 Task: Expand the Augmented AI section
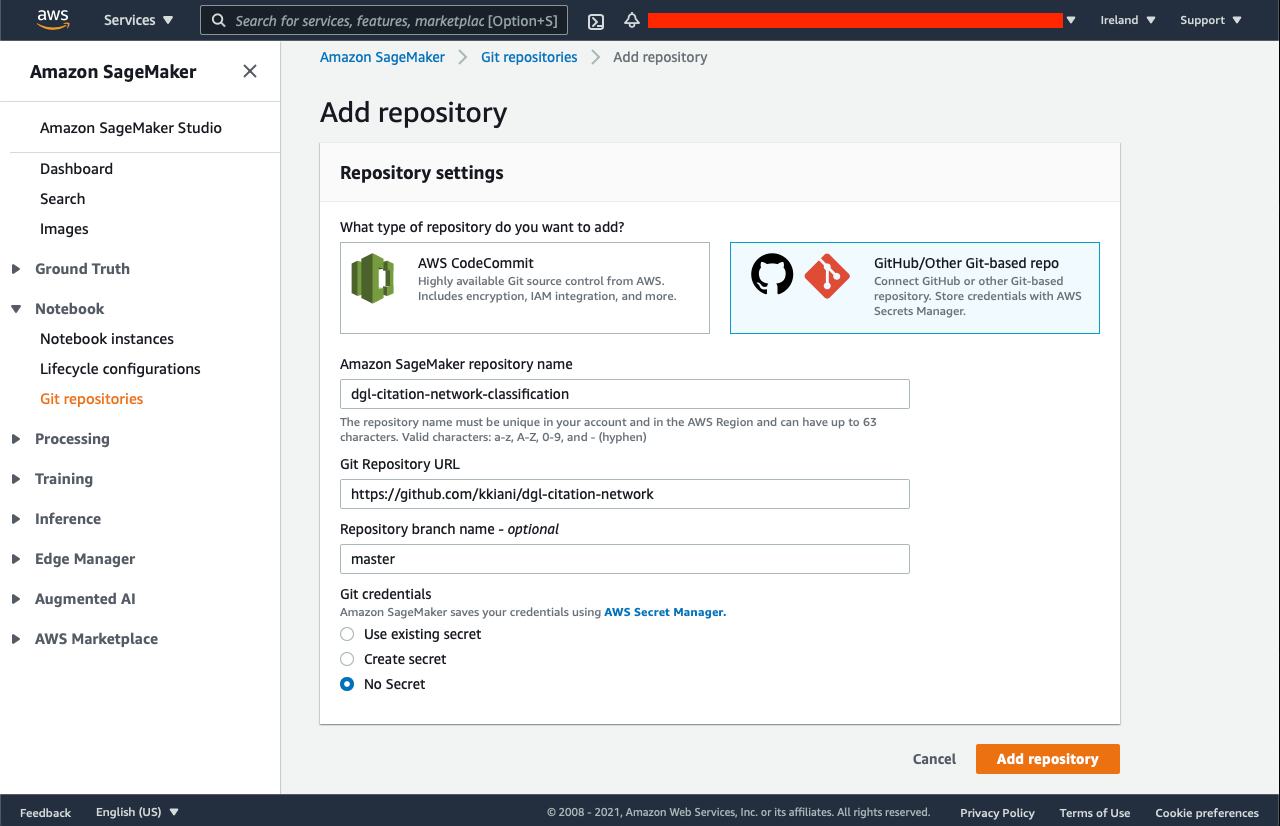pyautogui.click(x=16, y=599)
